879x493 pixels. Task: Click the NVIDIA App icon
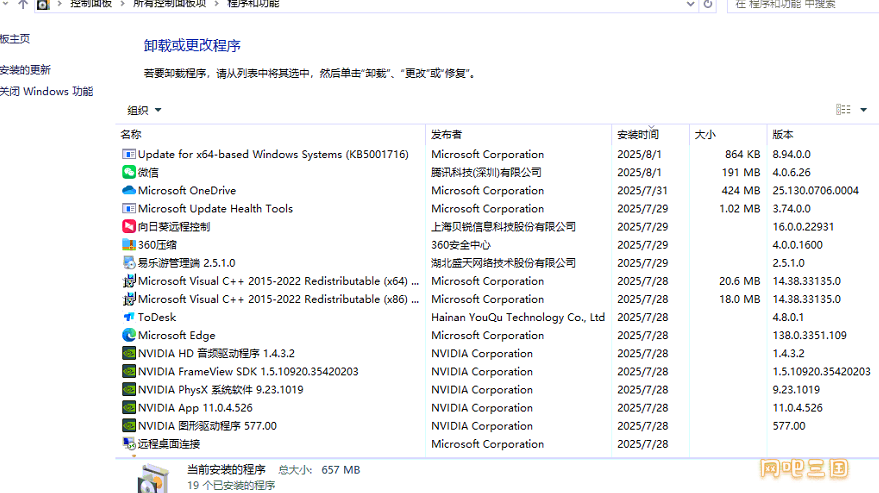click(129, 408)
